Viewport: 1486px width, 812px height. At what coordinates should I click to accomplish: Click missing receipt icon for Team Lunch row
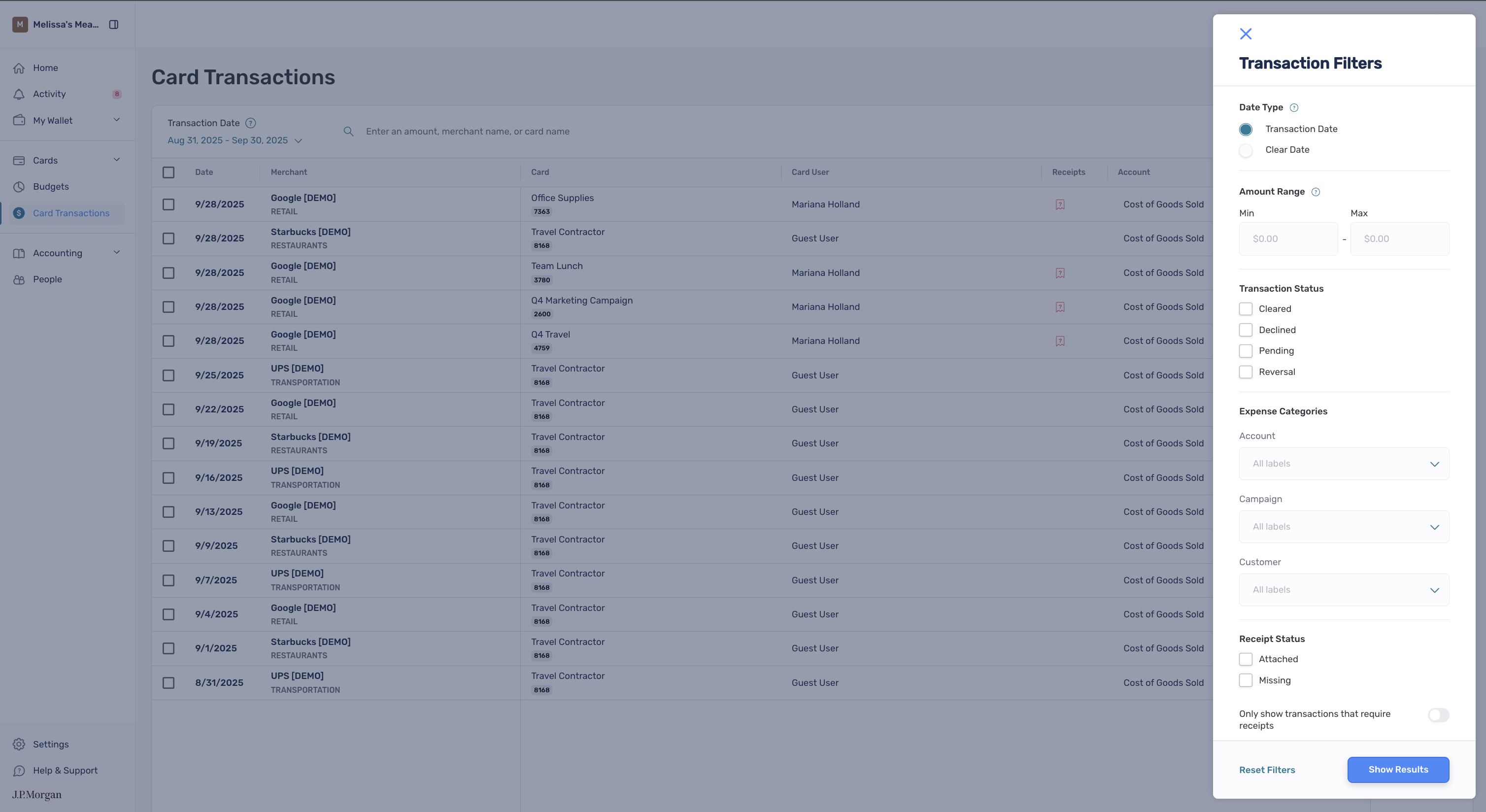pos(1060,273)
